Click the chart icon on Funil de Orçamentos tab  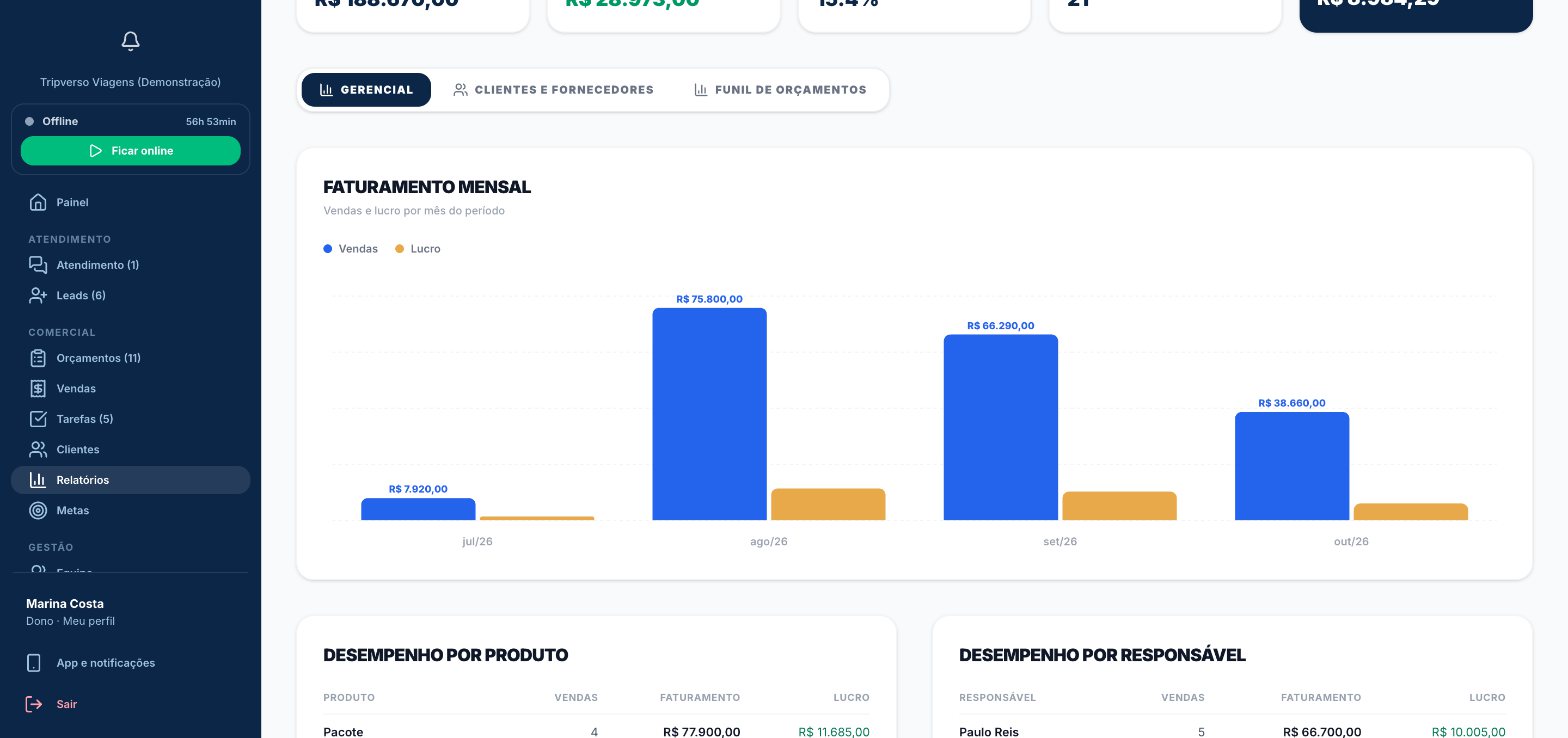pos(701,90)
